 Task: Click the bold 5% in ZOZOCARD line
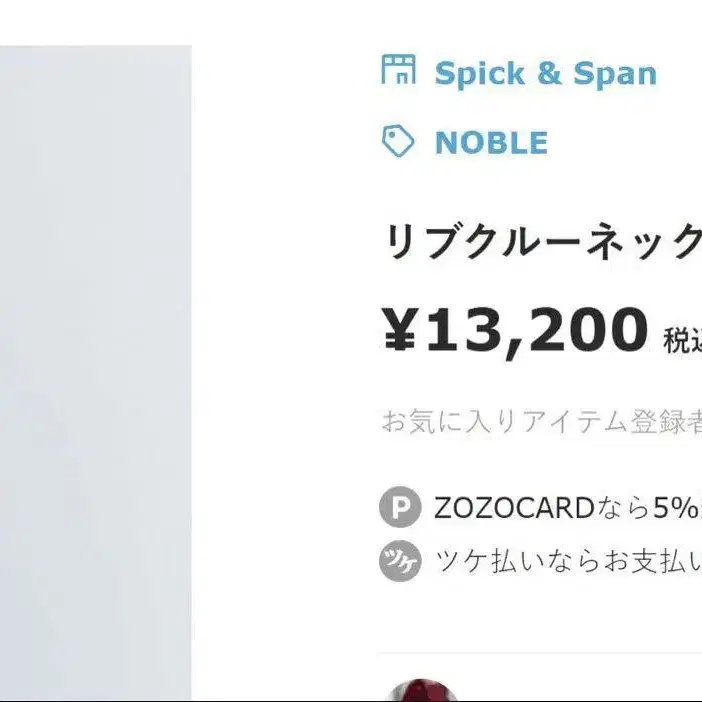[677, 508]
